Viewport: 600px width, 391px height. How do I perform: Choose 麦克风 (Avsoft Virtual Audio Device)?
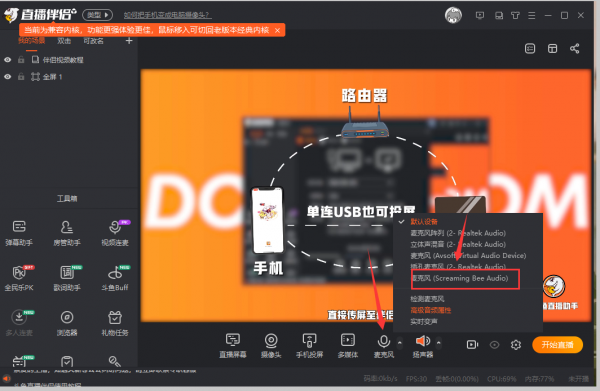tap(468, 256)
